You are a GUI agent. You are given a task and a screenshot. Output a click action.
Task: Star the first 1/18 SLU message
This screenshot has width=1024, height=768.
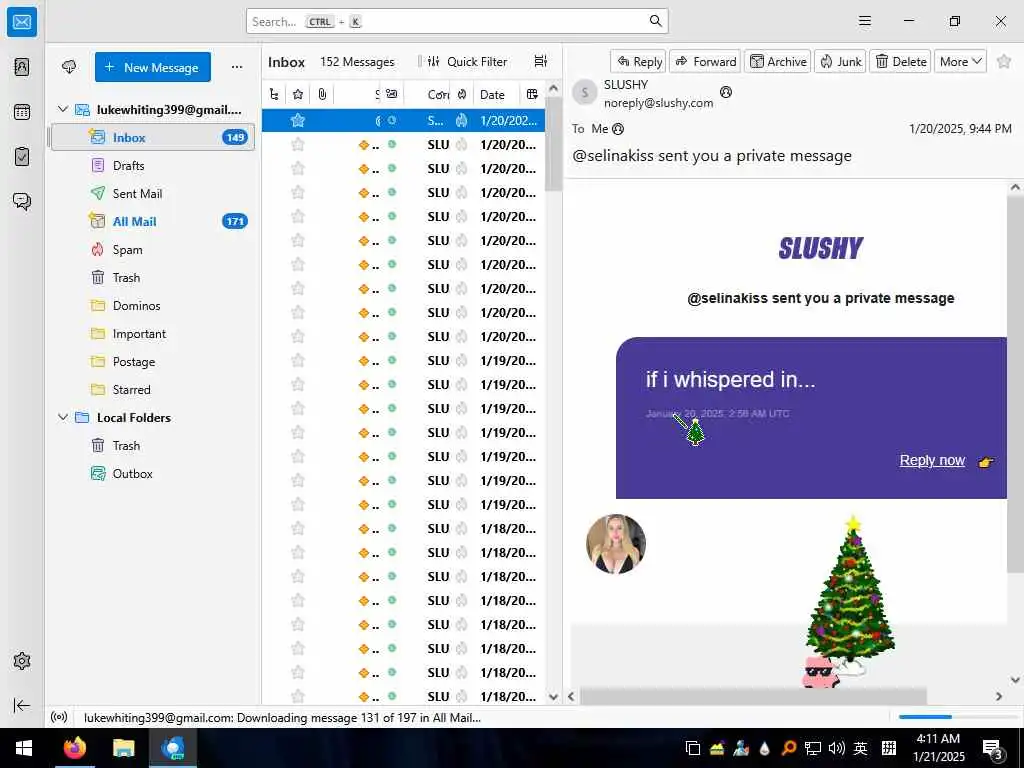pyautogui.click(x=298, y=528)
